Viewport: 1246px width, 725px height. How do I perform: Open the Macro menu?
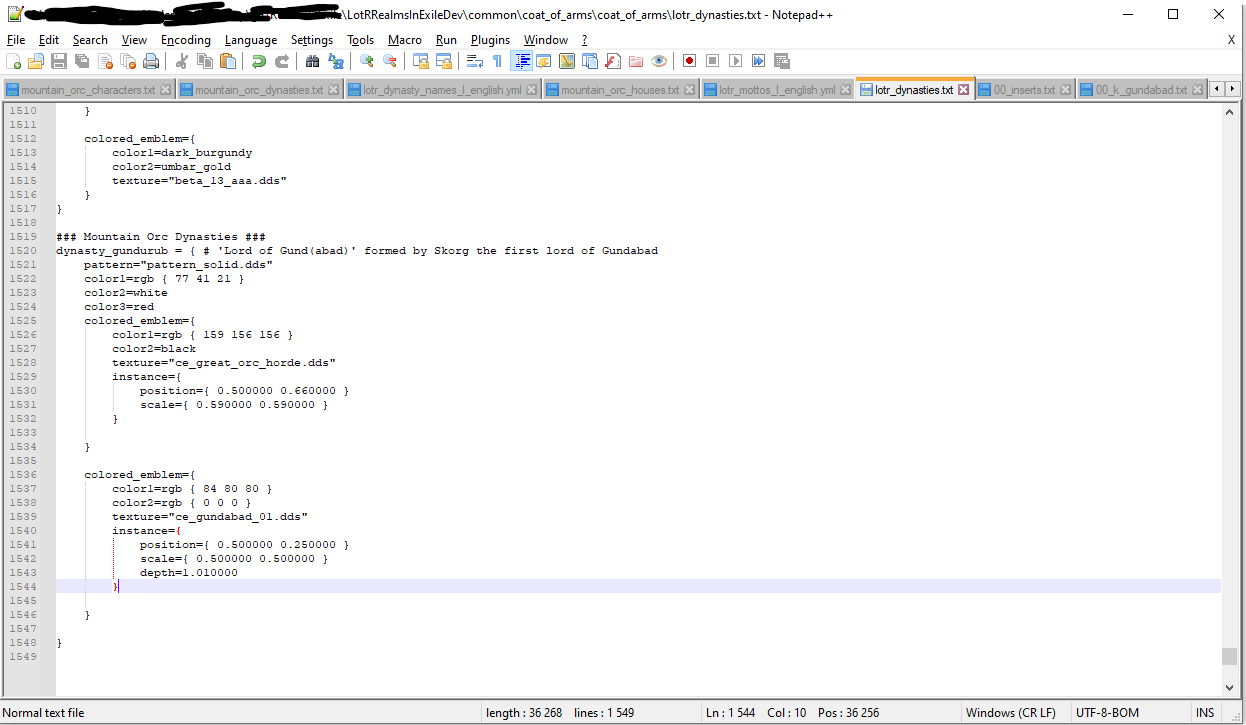point(405,40)
